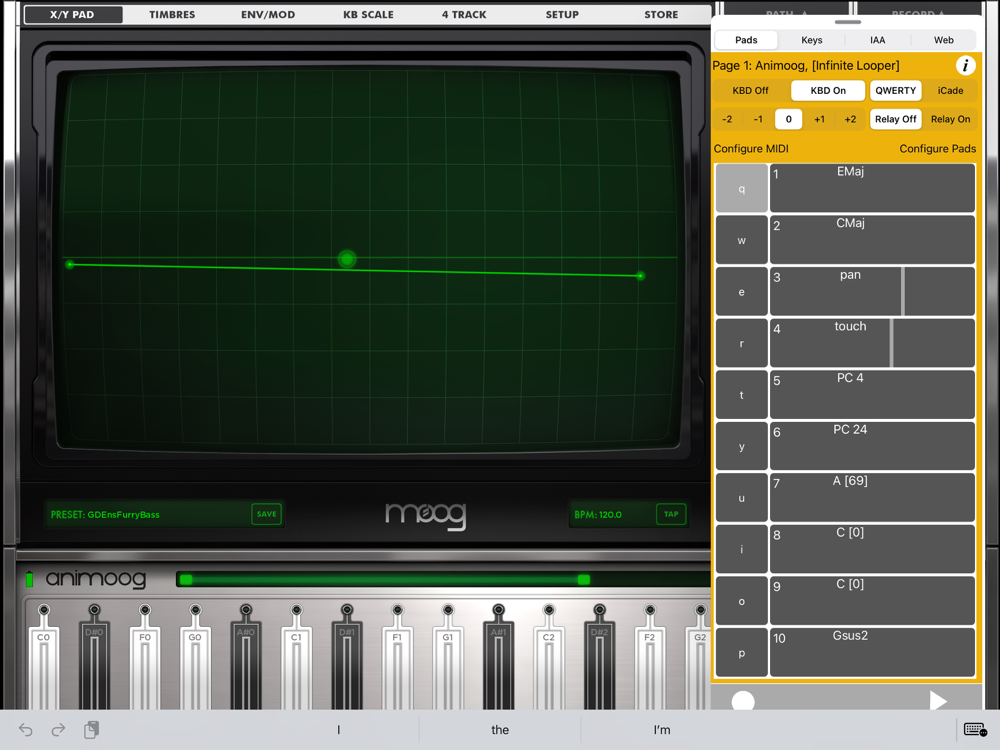
Task: Save the preset with the SAVE button
Action: (x=267, y=514)
